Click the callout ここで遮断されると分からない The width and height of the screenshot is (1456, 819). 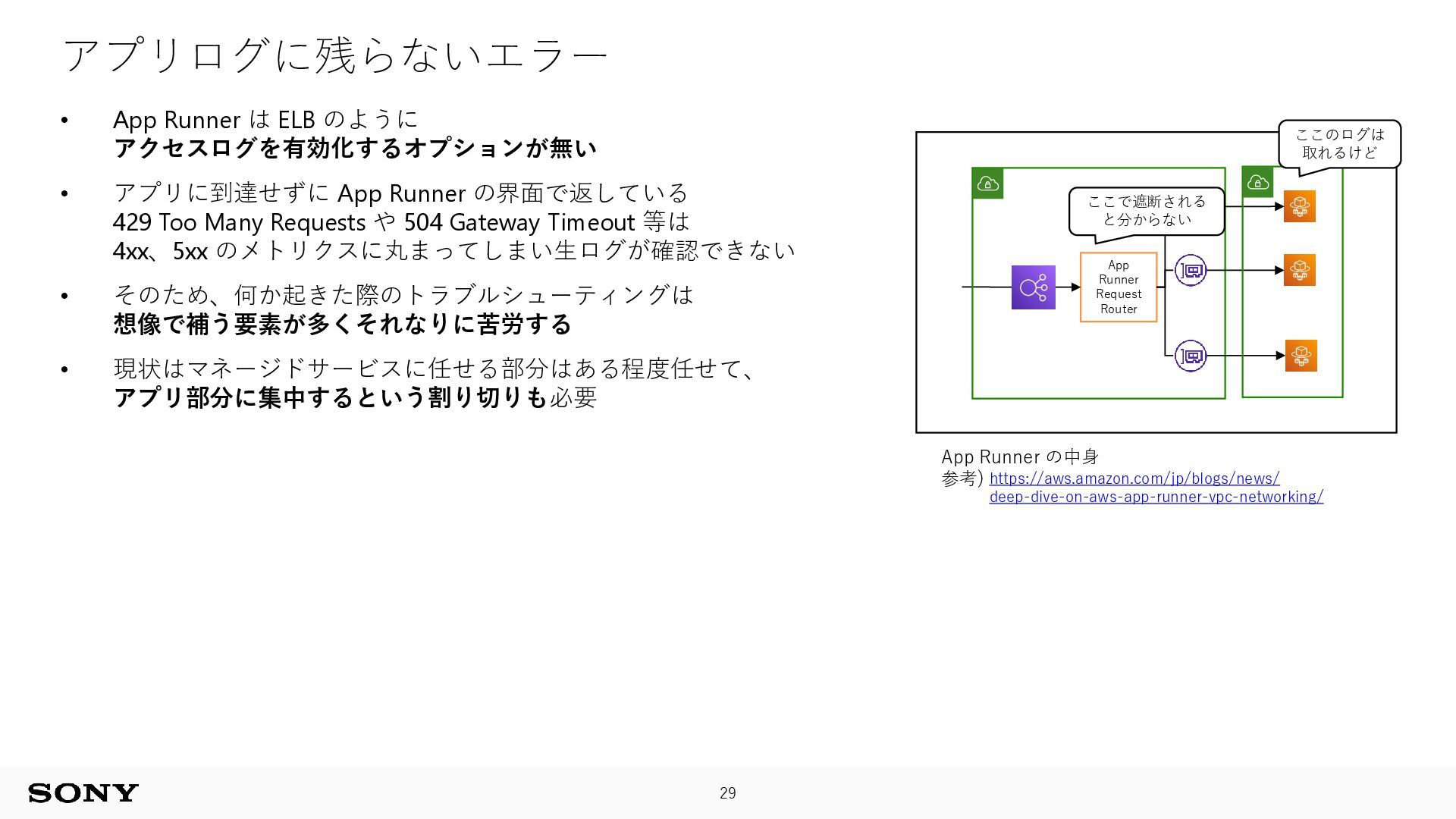point(1147,211)
